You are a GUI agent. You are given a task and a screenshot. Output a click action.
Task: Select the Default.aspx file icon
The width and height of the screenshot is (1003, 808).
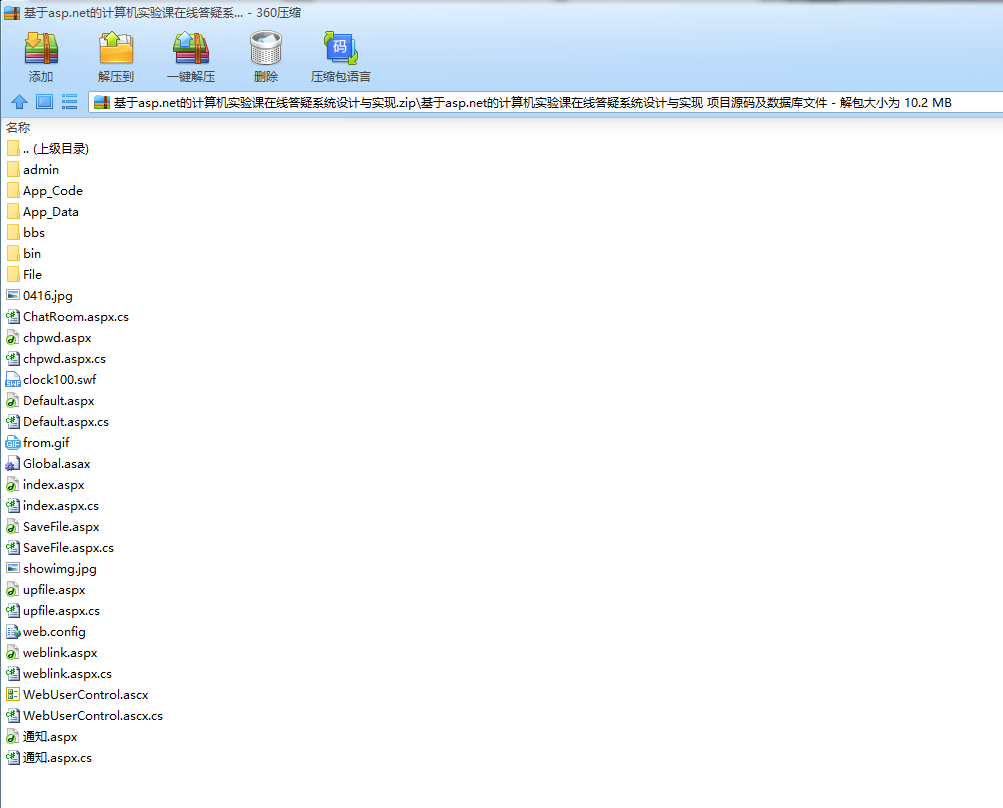[x=13, y=400]
